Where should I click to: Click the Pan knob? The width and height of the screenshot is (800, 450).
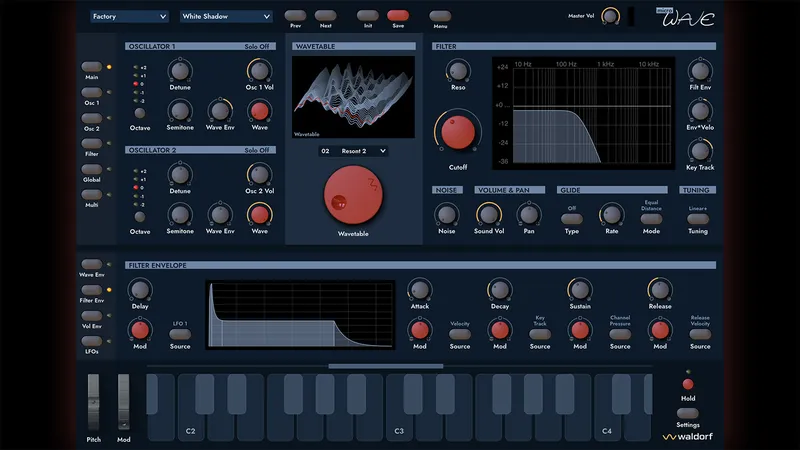click(x=529, y=215)
